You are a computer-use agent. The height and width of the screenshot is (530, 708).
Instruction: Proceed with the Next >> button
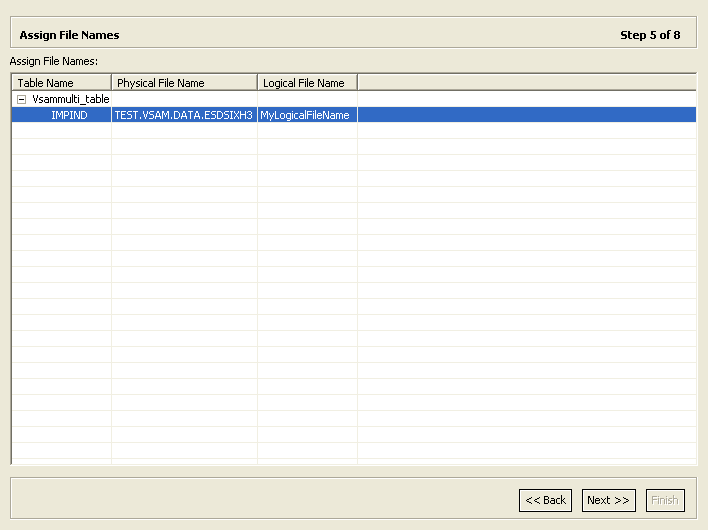tap(608, 500)
